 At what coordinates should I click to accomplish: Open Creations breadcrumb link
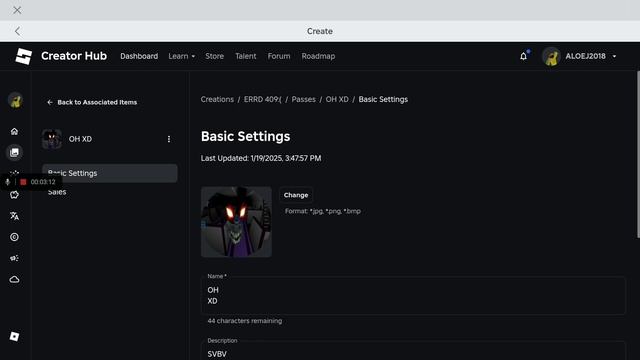point(217,99)
